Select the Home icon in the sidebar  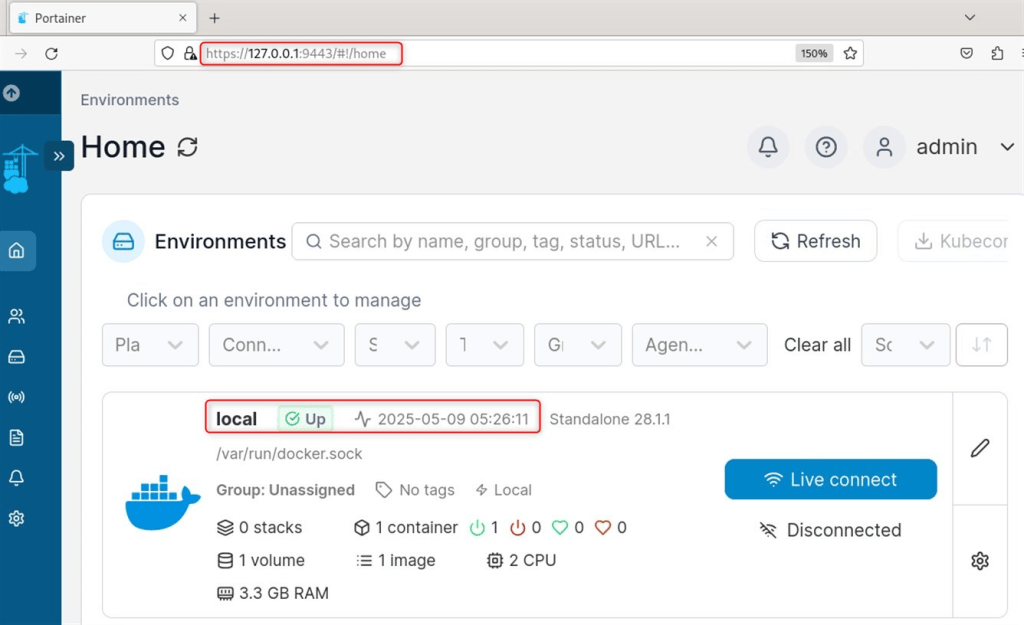[17, 251]
